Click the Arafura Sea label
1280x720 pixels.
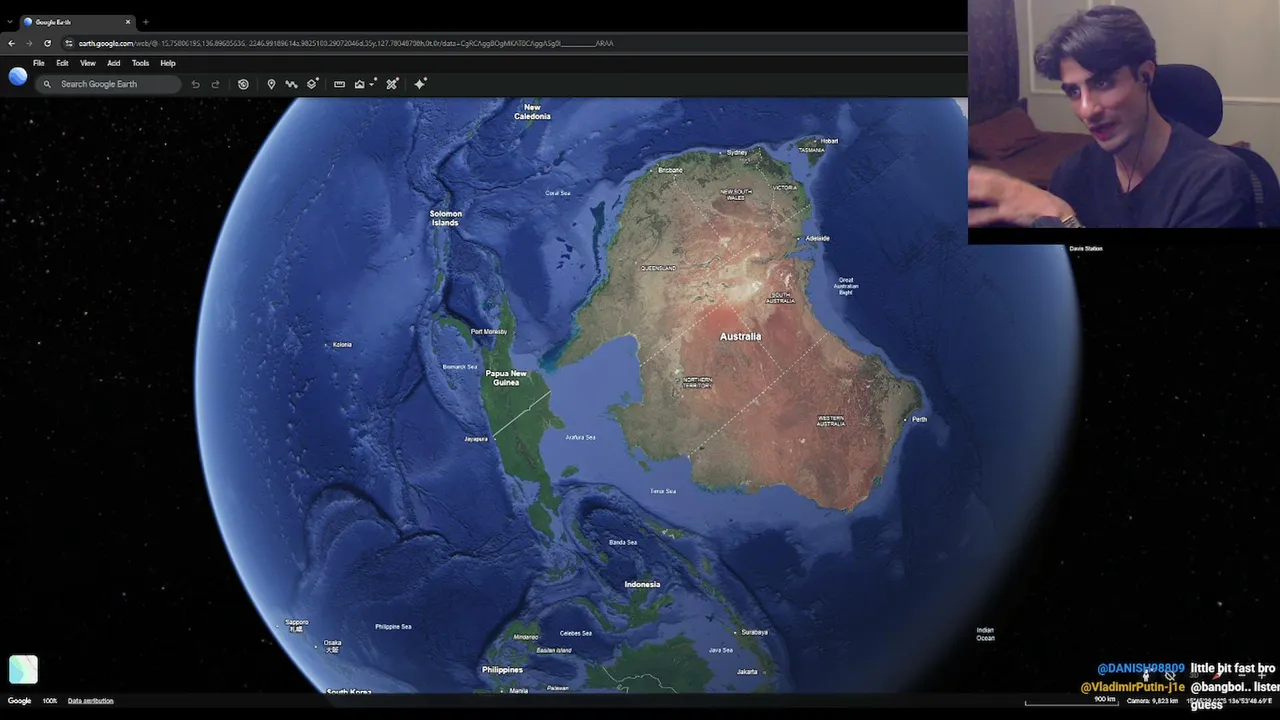coord(580,437)
